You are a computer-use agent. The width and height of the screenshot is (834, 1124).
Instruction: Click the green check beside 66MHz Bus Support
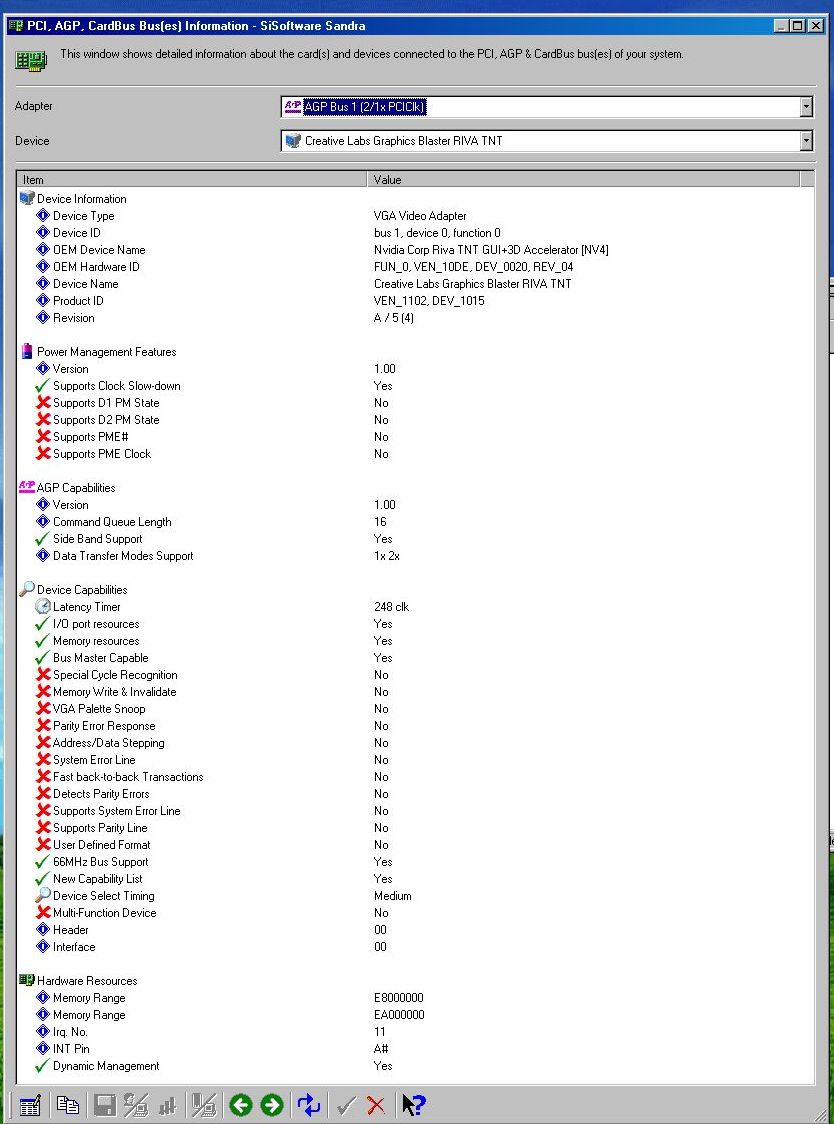coord(42,862)
